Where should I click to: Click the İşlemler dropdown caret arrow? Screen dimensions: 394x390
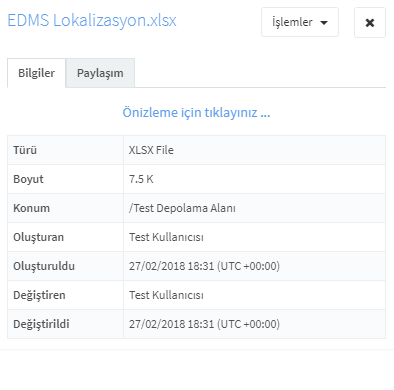[324, 23]
